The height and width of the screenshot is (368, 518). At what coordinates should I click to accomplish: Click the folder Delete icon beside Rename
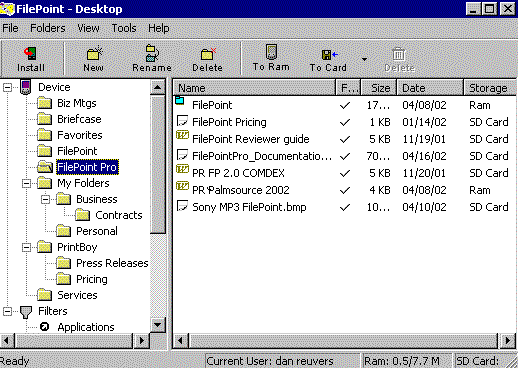(208, 54)
